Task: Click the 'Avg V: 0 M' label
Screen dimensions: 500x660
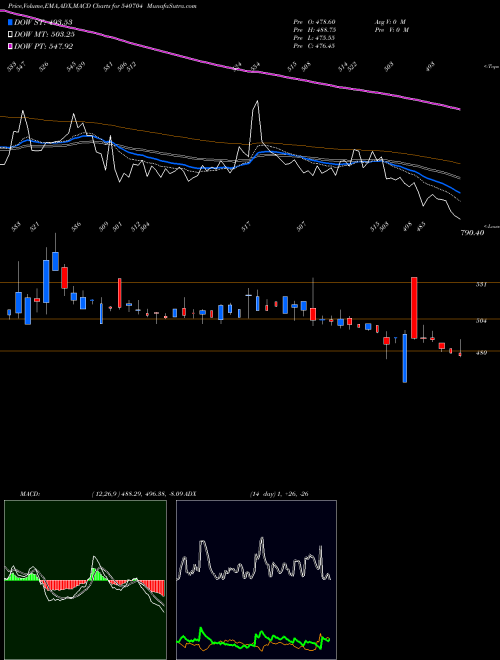Action: pos(390,22)
